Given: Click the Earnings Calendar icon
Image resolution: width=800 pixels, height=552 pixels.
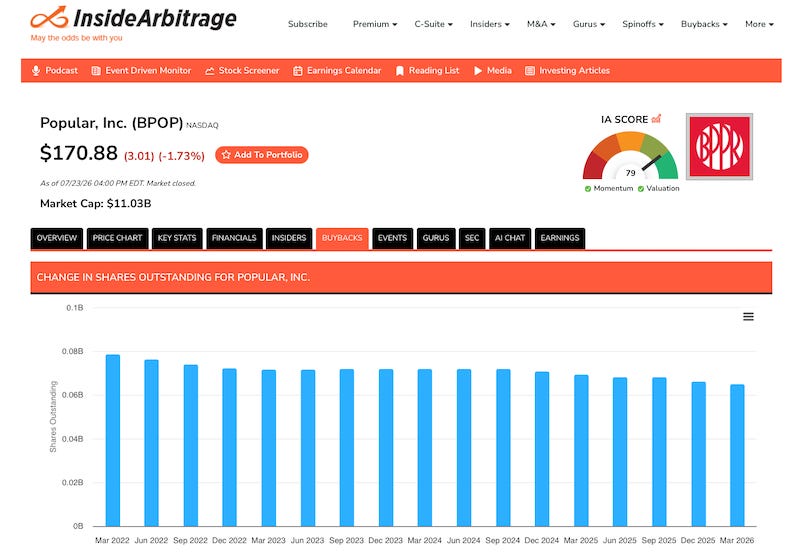Looking at the screenshot, I should coord(297,70).
